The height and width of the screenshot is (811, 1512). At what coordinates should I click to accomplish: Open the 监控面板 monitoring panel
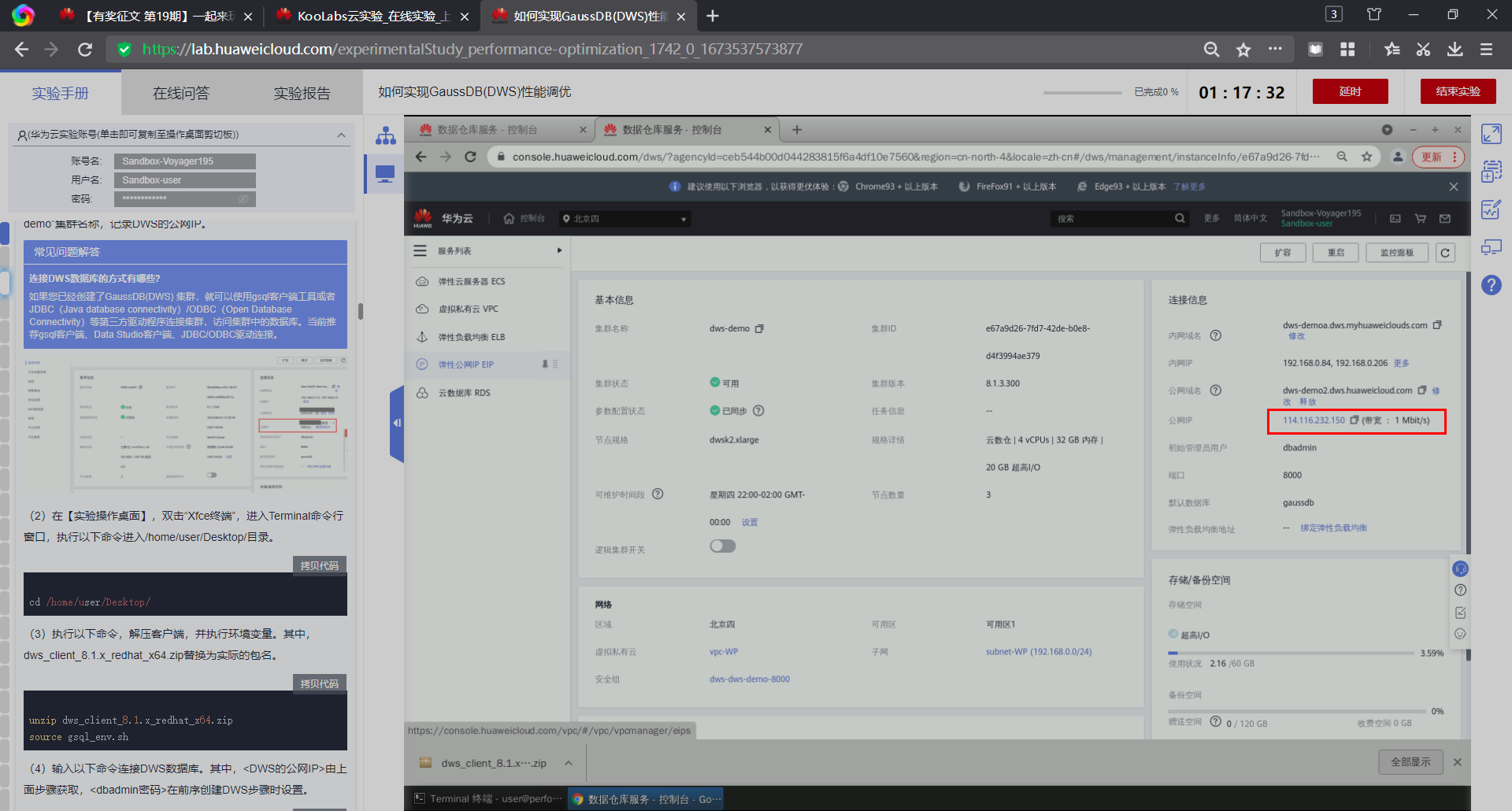[x=1396, y=253]
